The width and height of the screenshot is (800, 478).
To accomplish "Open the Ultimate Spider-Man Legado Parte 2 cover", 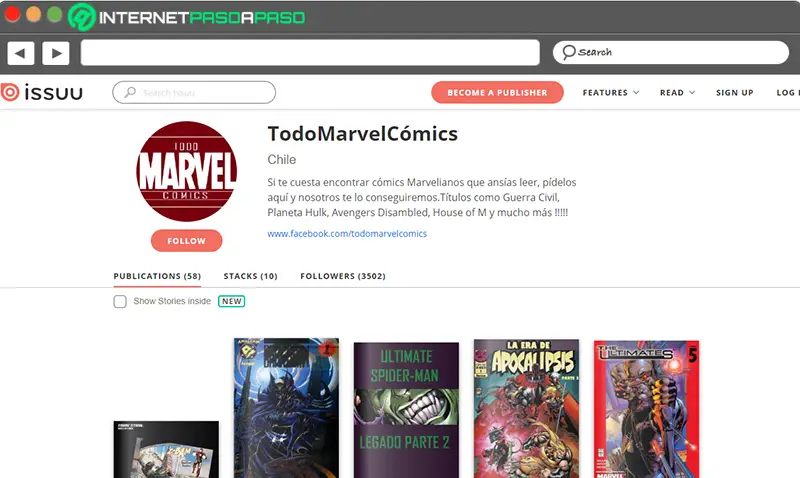I will click(x=406, y=410).
